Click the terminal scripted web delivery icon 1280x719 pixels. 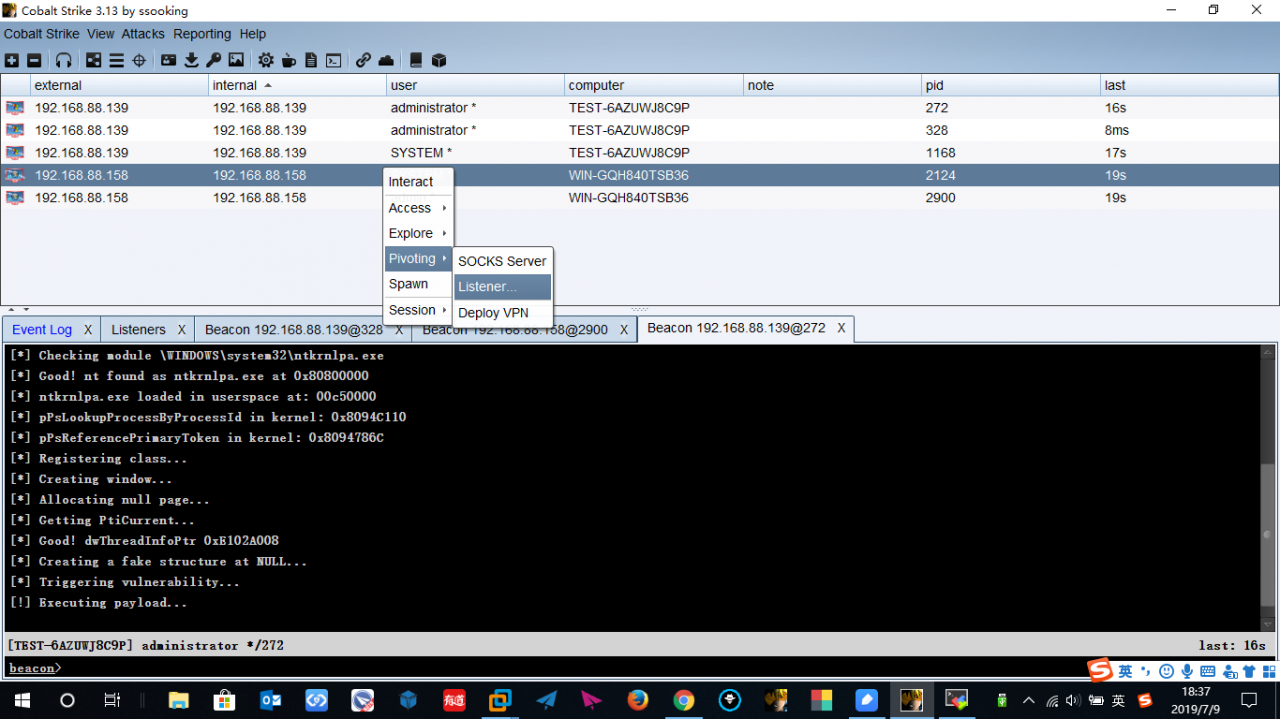(334, 60)
